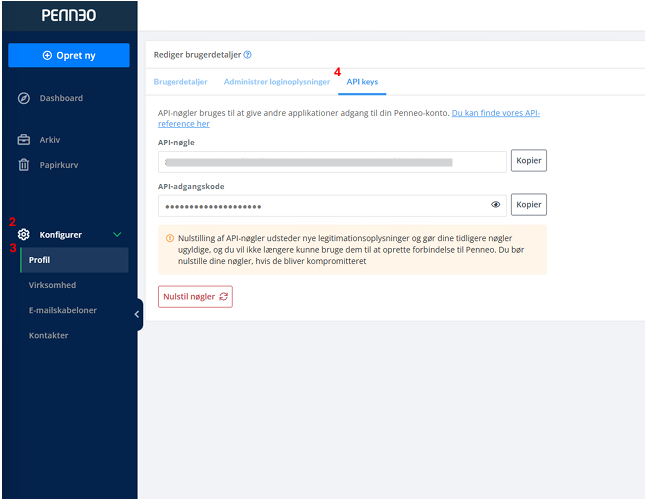Image resolution: width=645 pixels, height=499 pixels.
Task: Copy the API-nøgle with Kopier button
Action: (x=529, y=160)
